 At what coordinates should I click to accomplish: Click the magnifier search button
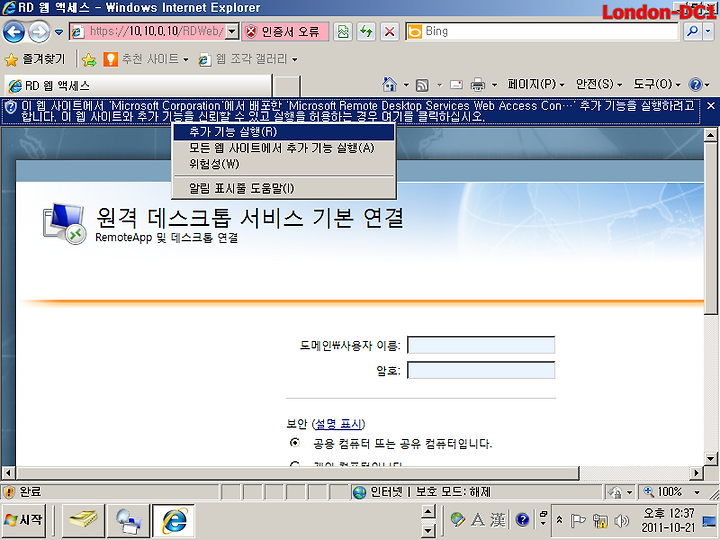pyautogui.click(x=692, y=31)
